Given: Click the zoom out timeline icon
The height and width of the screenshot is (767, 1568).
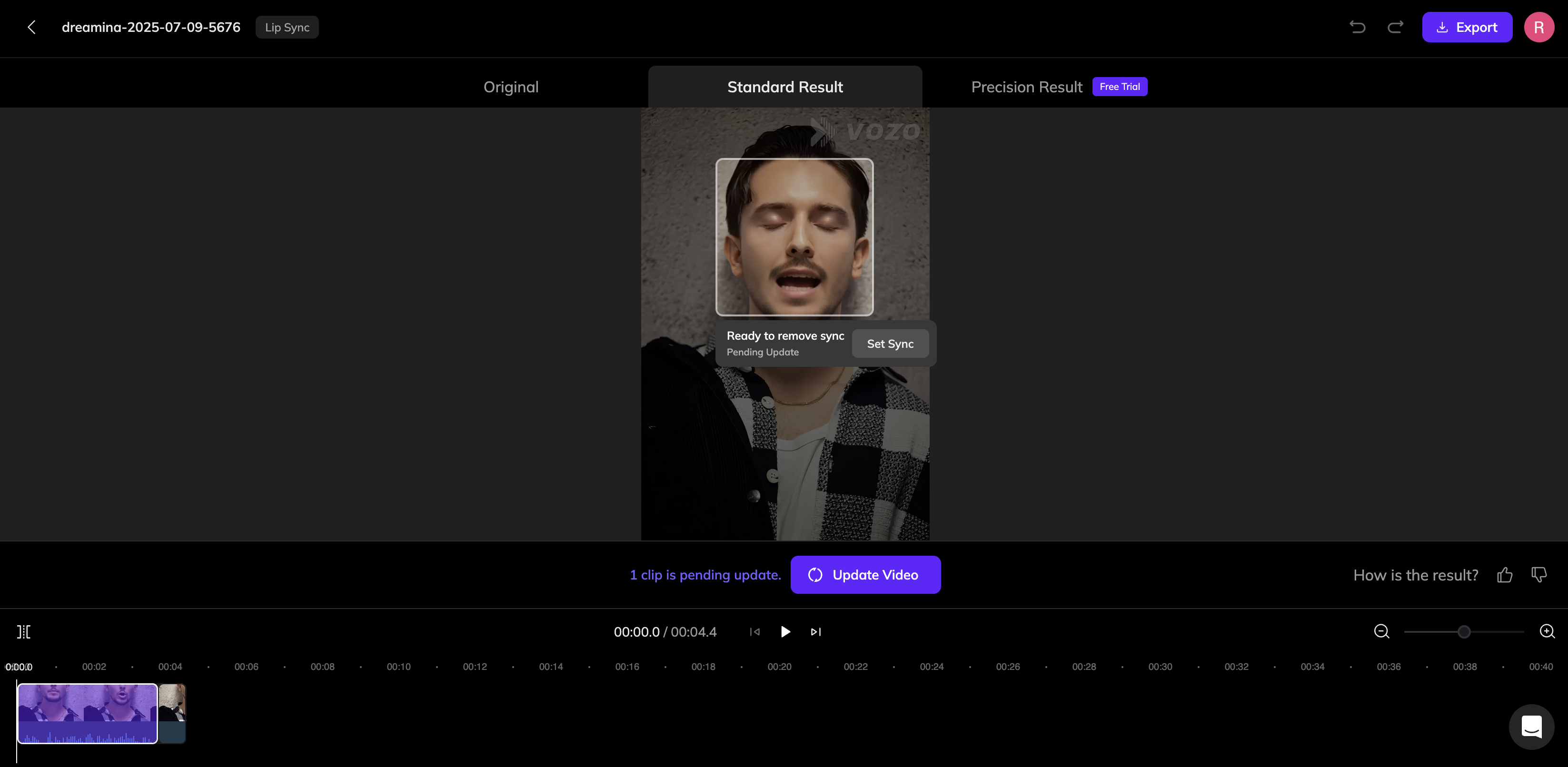Looking at the screenshot, I should [x=1382, y=631].
